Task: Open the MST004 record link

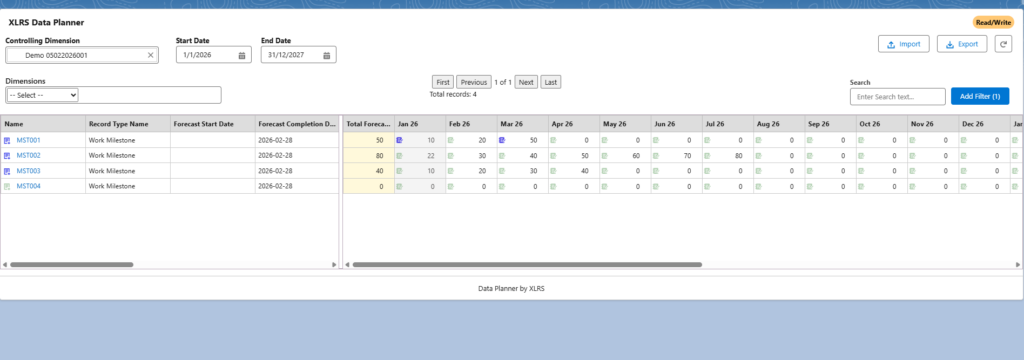Action: tap(29, 186)
